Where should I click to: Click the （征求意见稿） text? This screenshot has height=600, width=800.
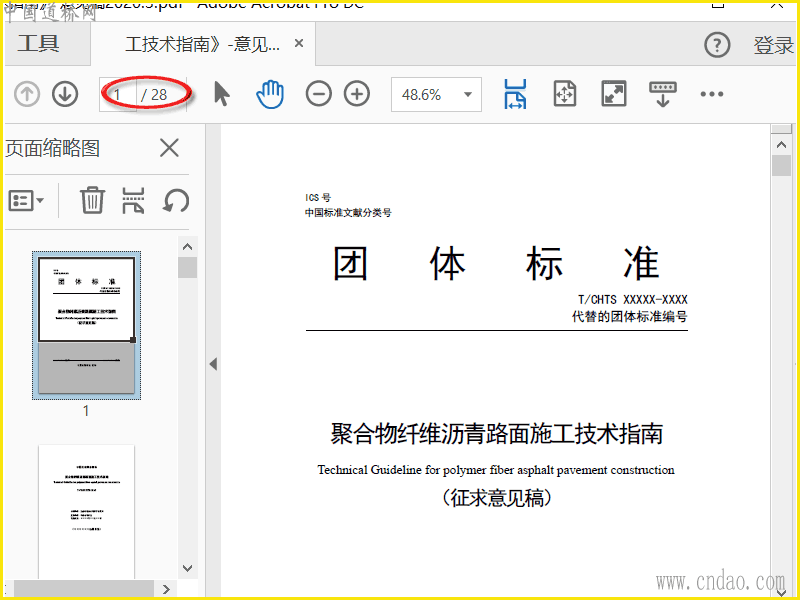point(497,498)
